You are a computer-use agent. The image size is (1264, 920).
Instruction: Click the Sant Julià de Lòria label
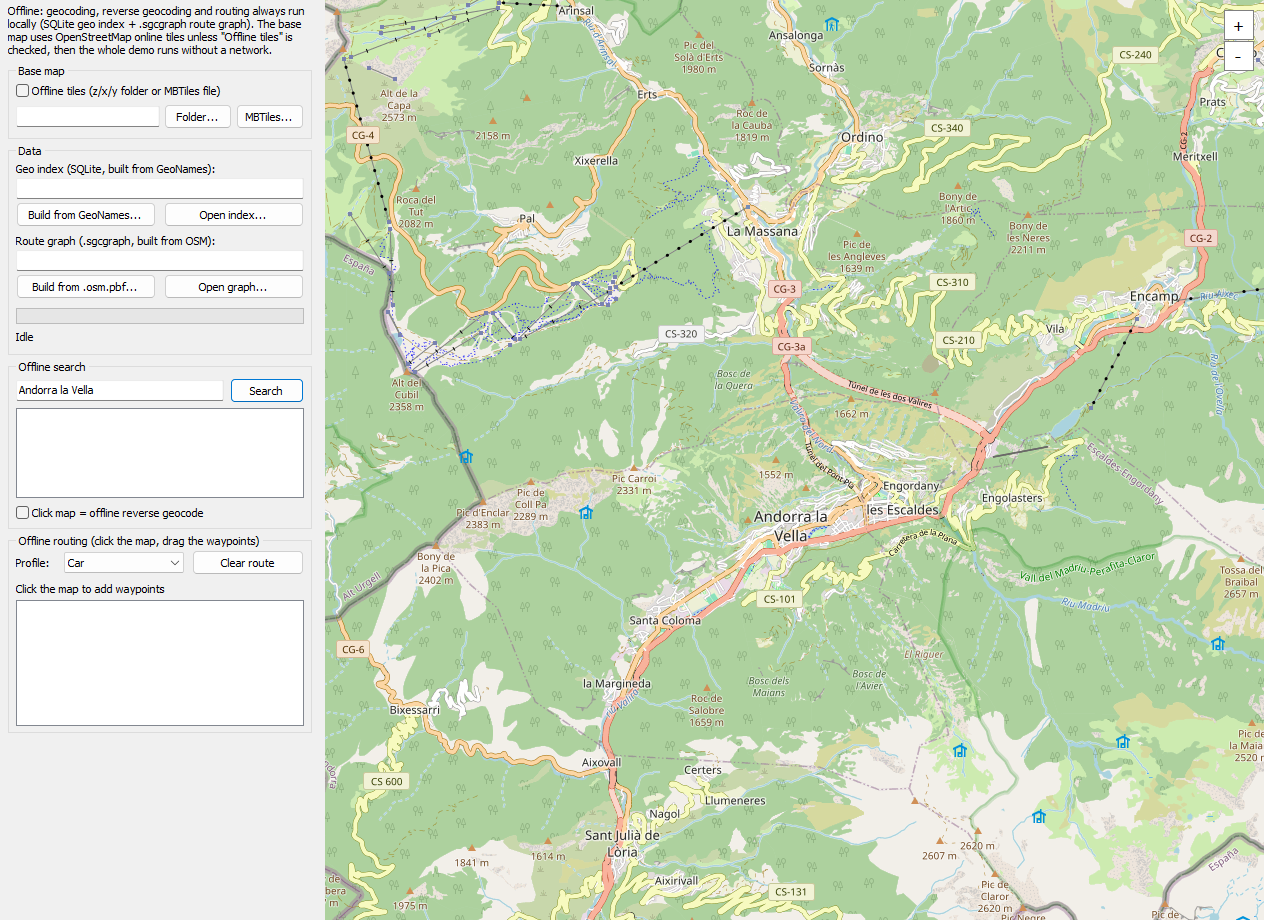pos(622,844)
